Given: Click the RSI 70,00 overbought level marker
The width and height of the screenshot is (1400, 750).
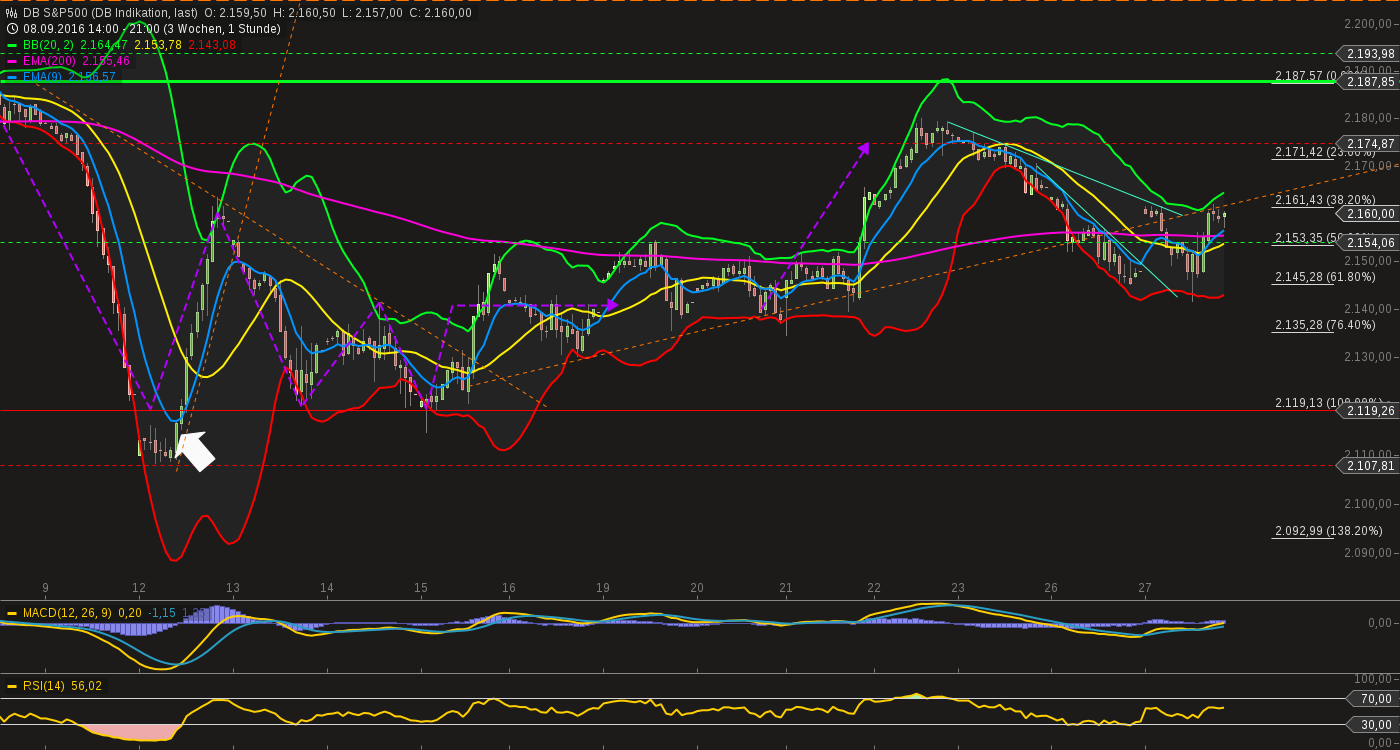Looking at the screenshot, I should pyautogui.click(x=1372, y=698).
